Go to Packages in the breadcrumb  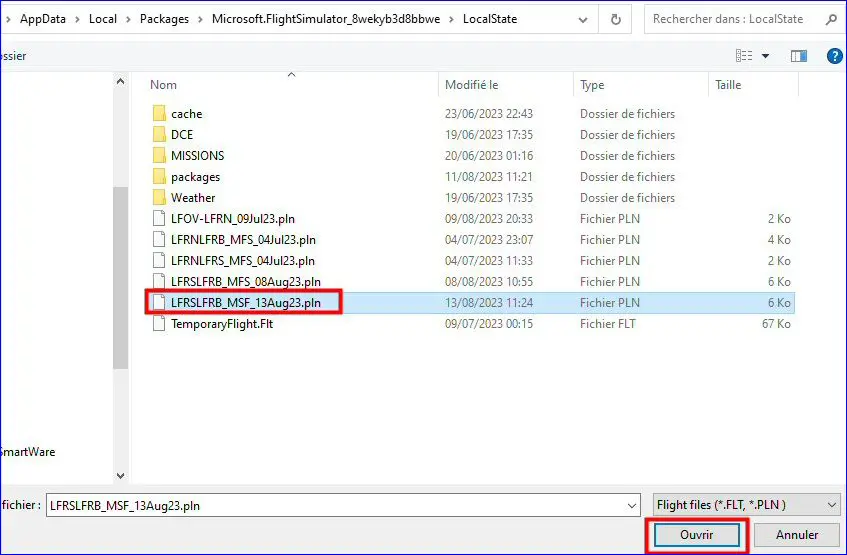pyautogui.click(x=164, y=19)
